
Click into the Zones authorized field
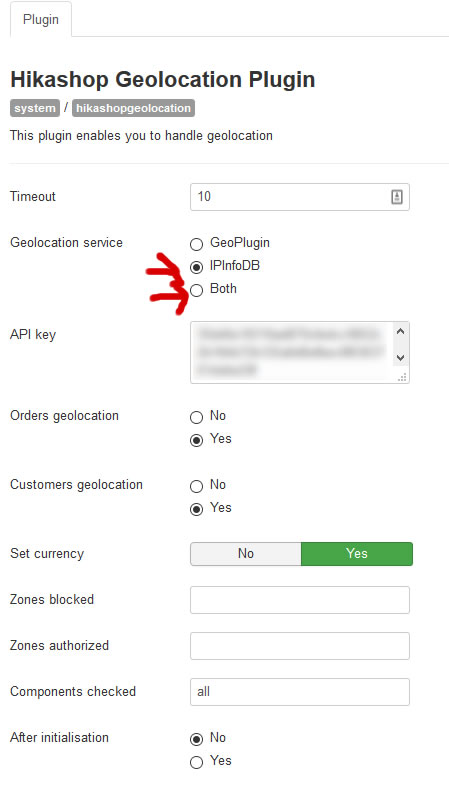(x=300, y=646)
